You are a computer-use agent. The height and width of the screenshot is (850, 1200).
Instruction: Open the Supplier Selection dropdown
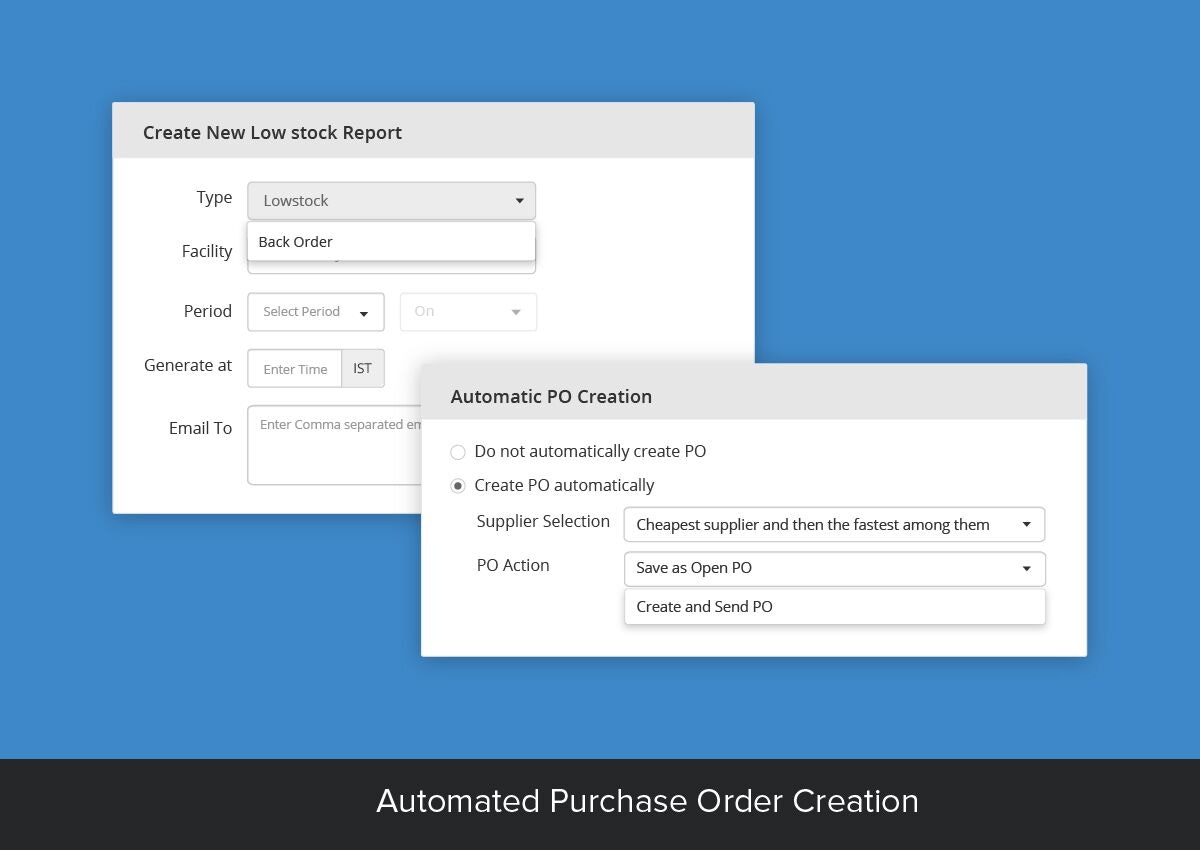834,525
